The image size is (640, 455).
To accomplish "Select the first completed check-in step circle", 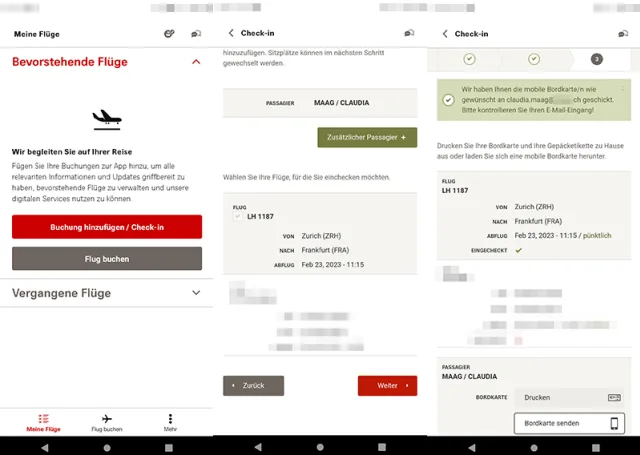I will click(470, 59).
